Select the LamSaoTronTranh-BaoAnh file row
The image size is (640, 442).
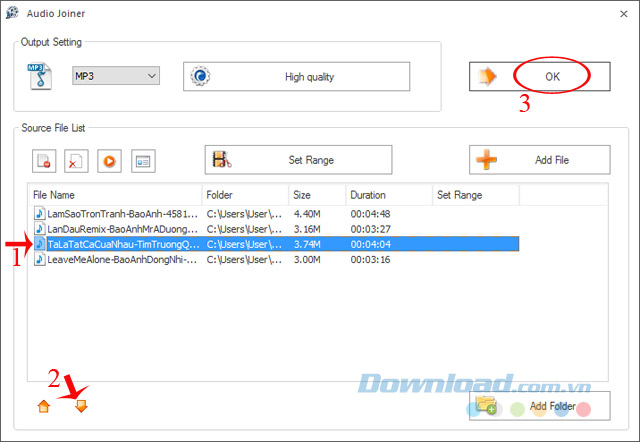pyautogui.click(x=276, y=214)
